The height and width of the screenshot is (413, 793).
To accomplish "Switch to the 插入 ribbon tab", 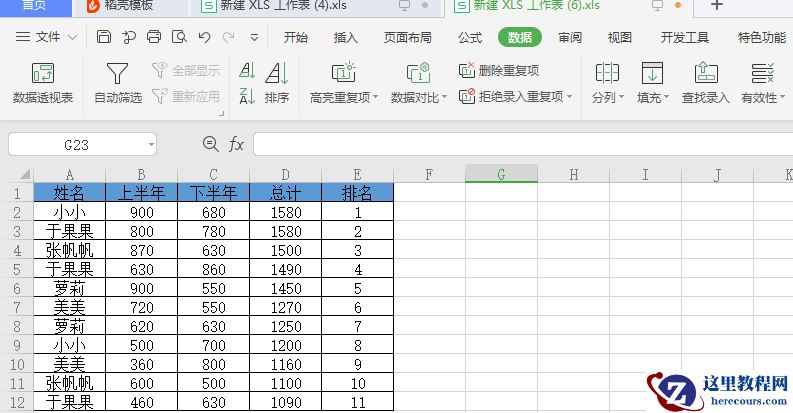I will pos(345,37).
